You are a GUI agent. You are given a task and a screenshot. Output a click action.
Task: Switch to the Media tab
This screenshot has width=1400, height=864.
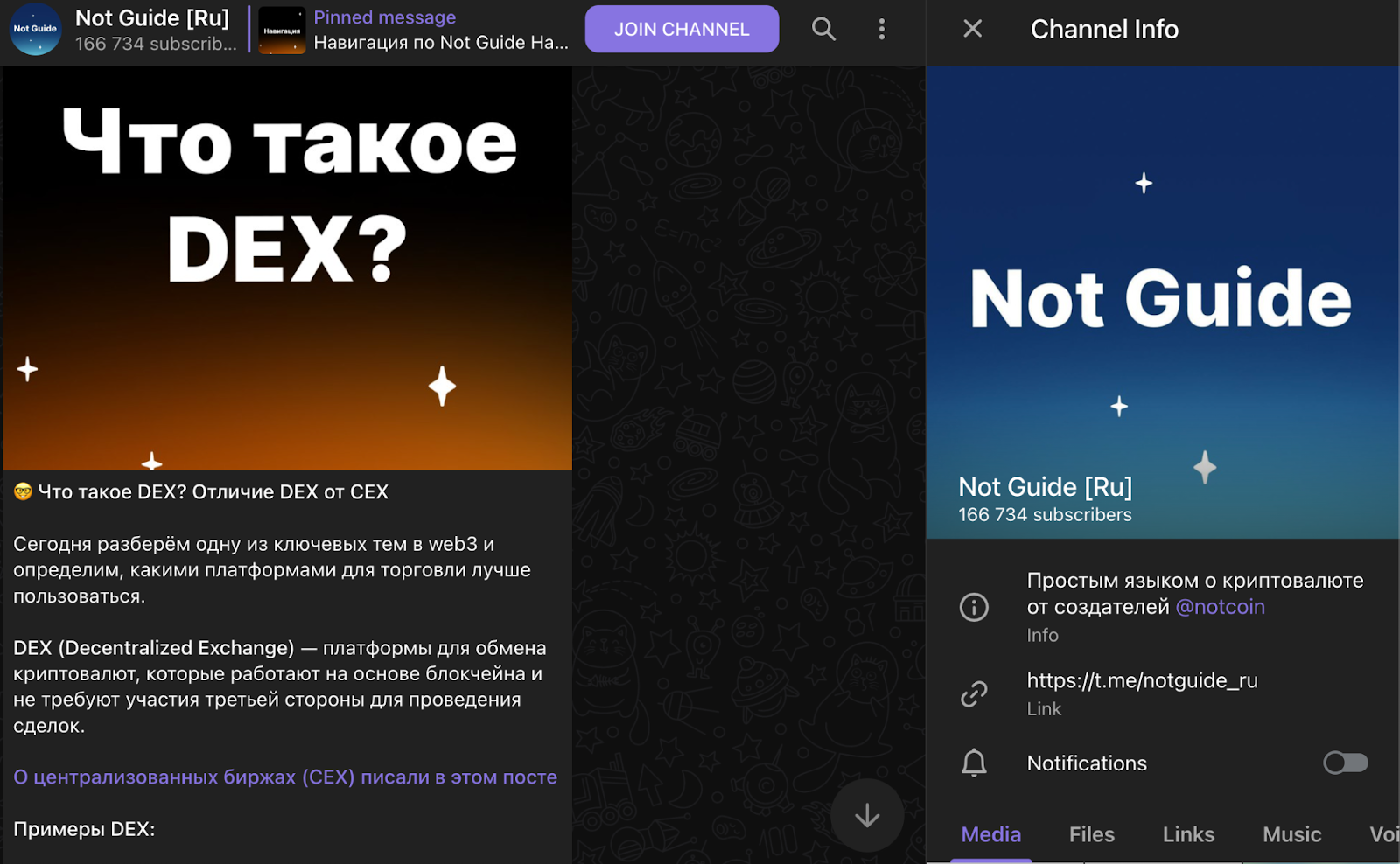[x=990, y=834]
